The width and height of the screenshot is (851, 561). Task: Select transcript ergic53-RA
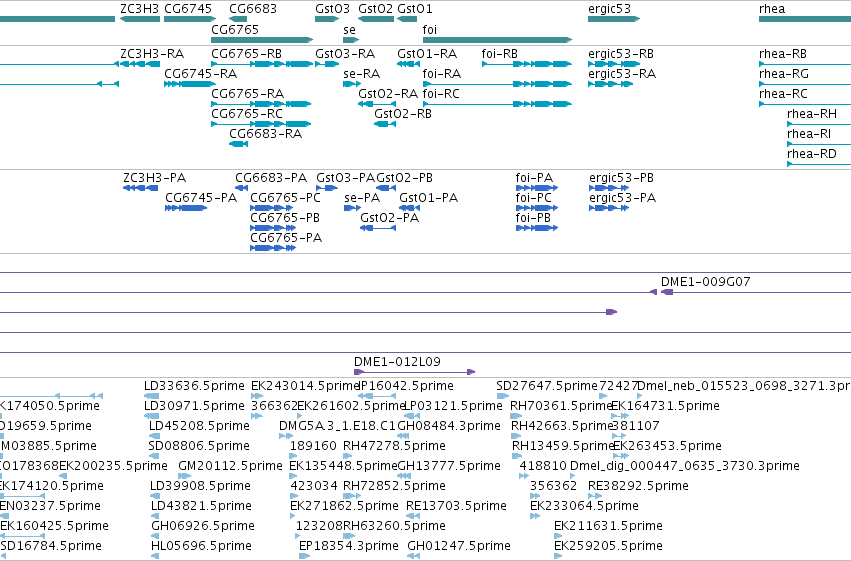[x=611, y=84]
